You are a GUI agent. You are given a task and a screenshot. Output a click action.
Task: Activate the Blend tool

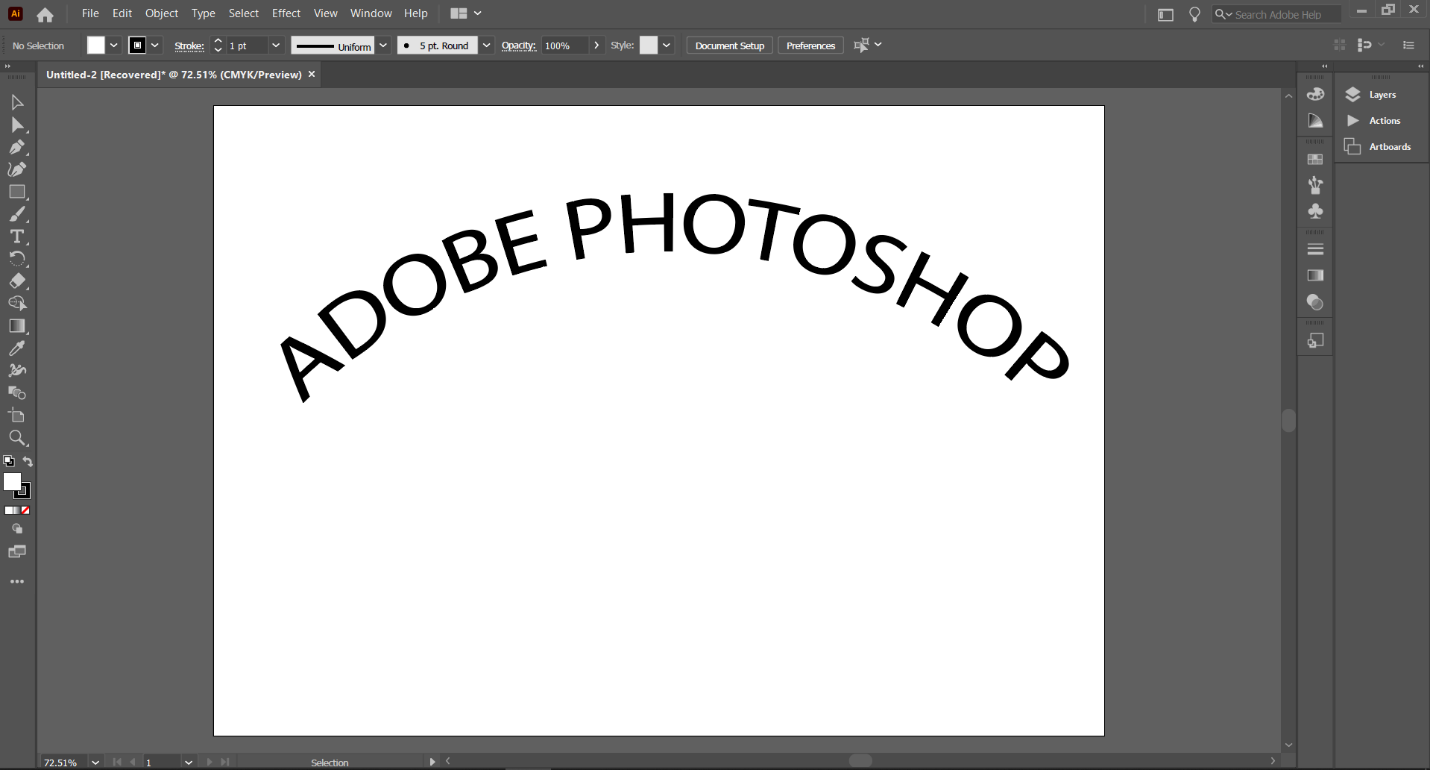click(17, 393)
